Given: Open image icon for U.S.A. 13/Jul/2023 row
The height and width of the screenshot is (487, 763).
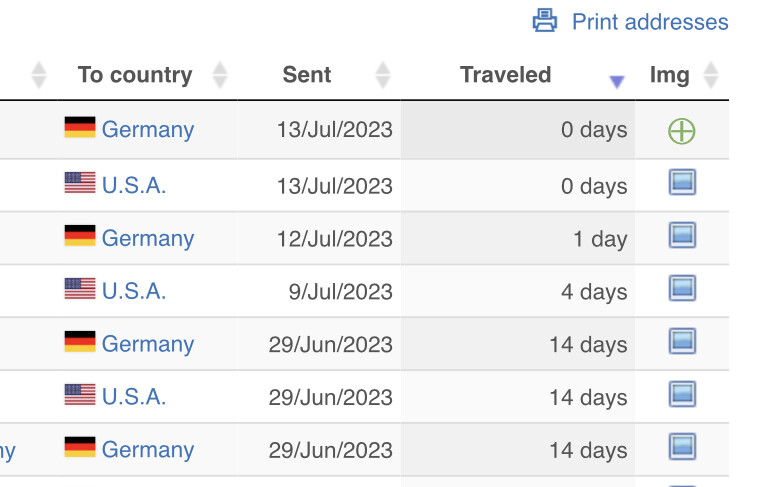Looking at the screenshot, I should [x=682, y=183].
